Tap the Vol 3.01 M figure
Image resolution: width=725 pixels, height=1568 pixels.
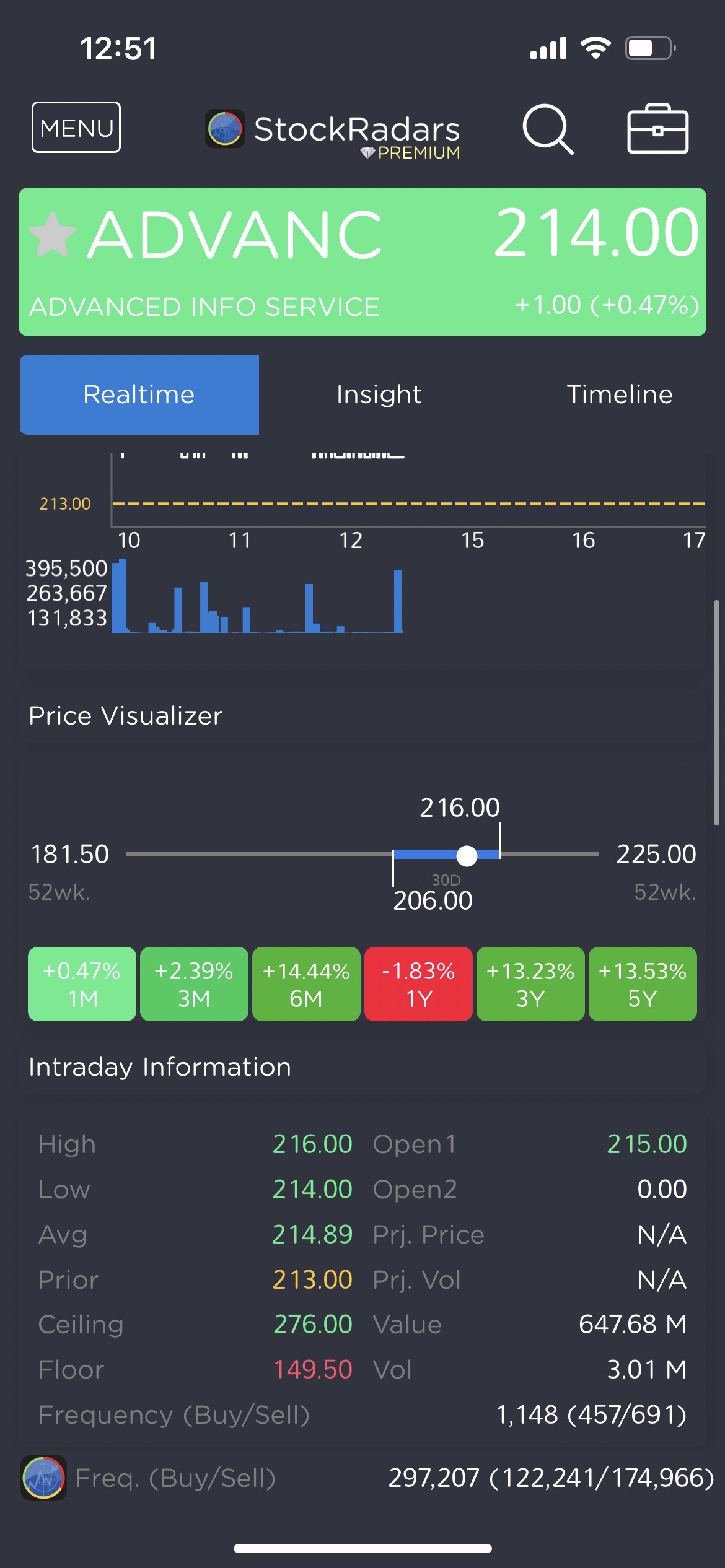point(647,1369)
